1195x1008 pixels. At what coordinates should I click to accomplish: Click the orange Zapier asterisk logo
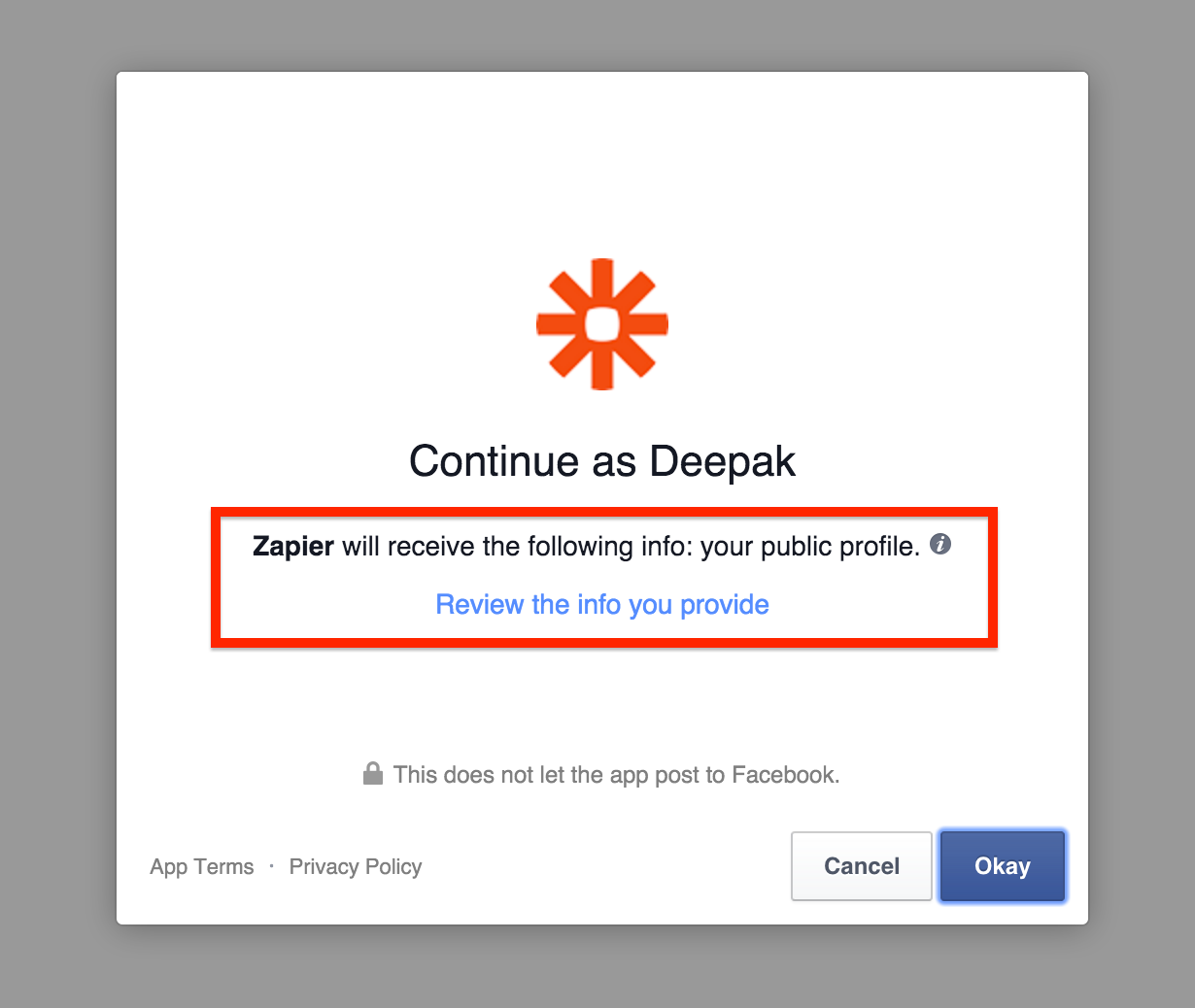(x=602, y=324)
